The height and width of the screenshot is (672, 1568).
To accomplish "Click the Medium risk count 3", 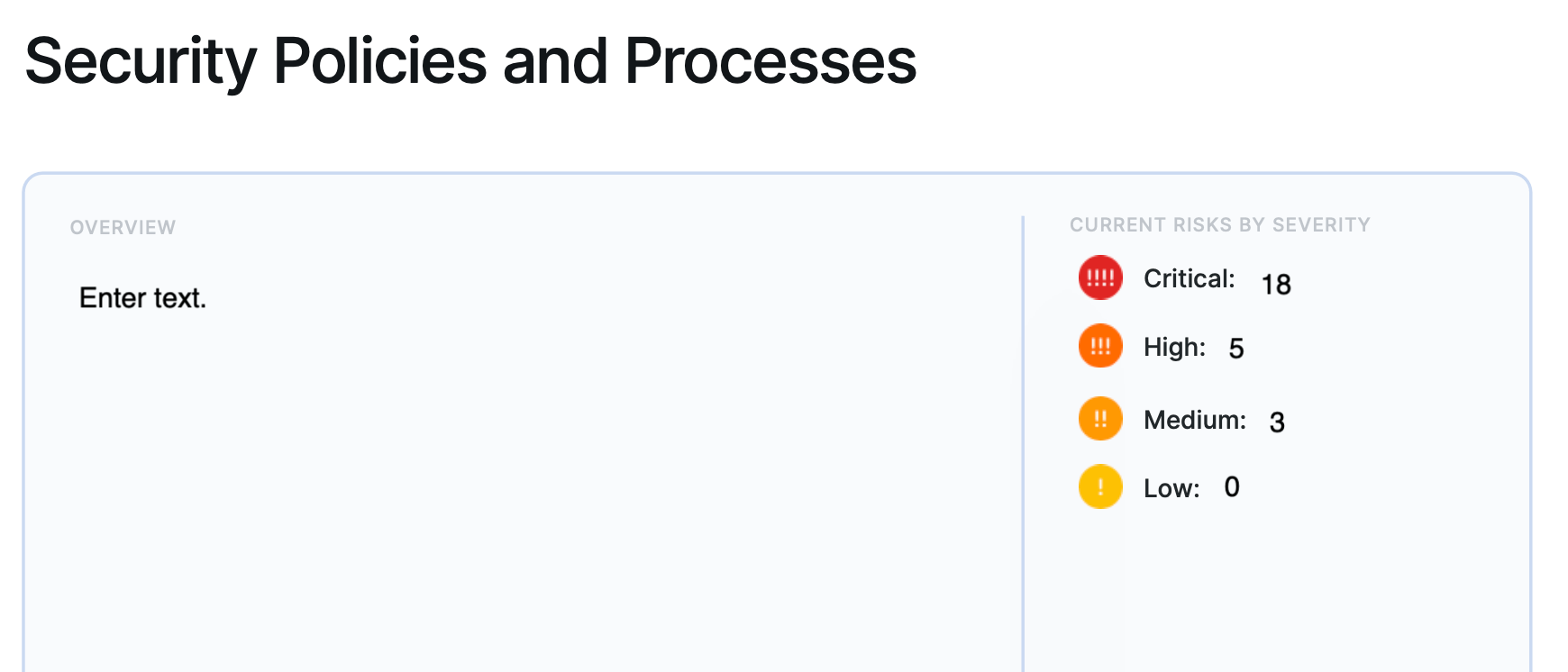I will 1277,422.
